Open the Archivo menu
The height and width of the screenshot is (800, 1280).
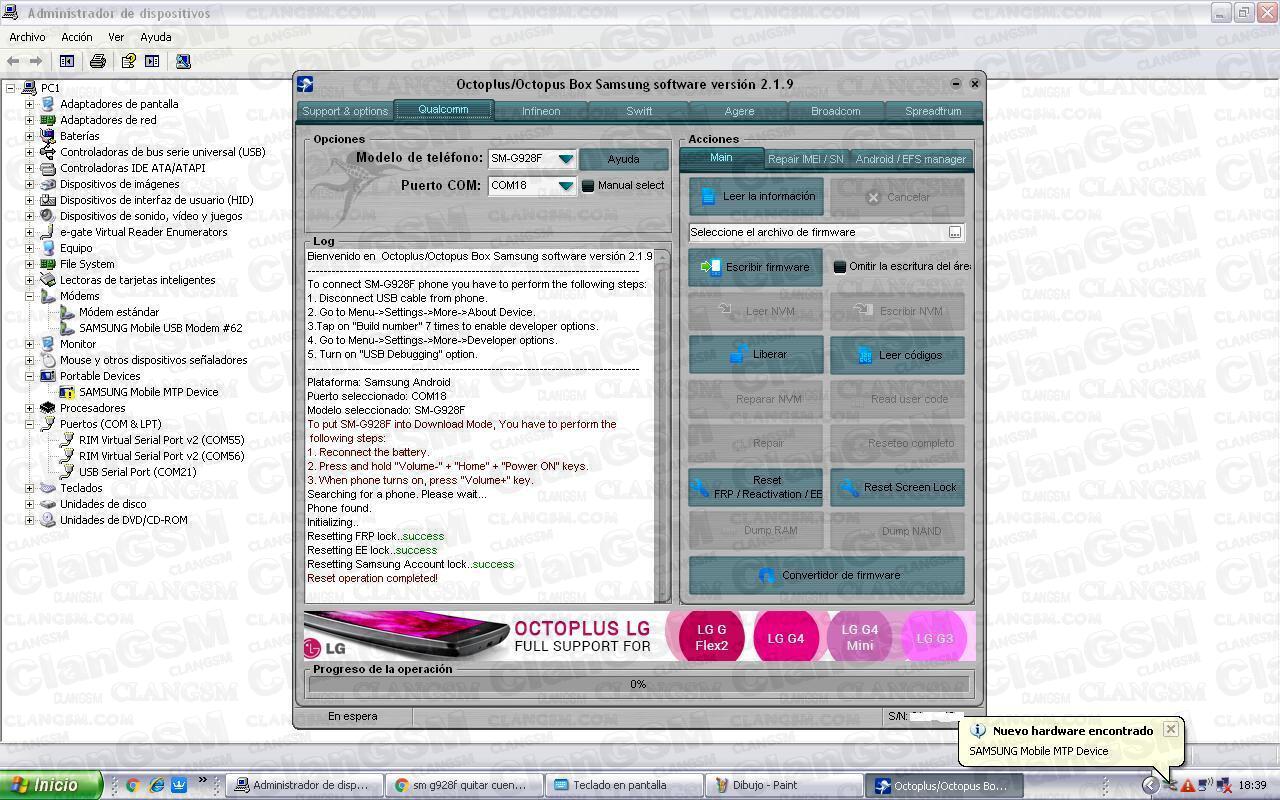(x=27, y=37)
